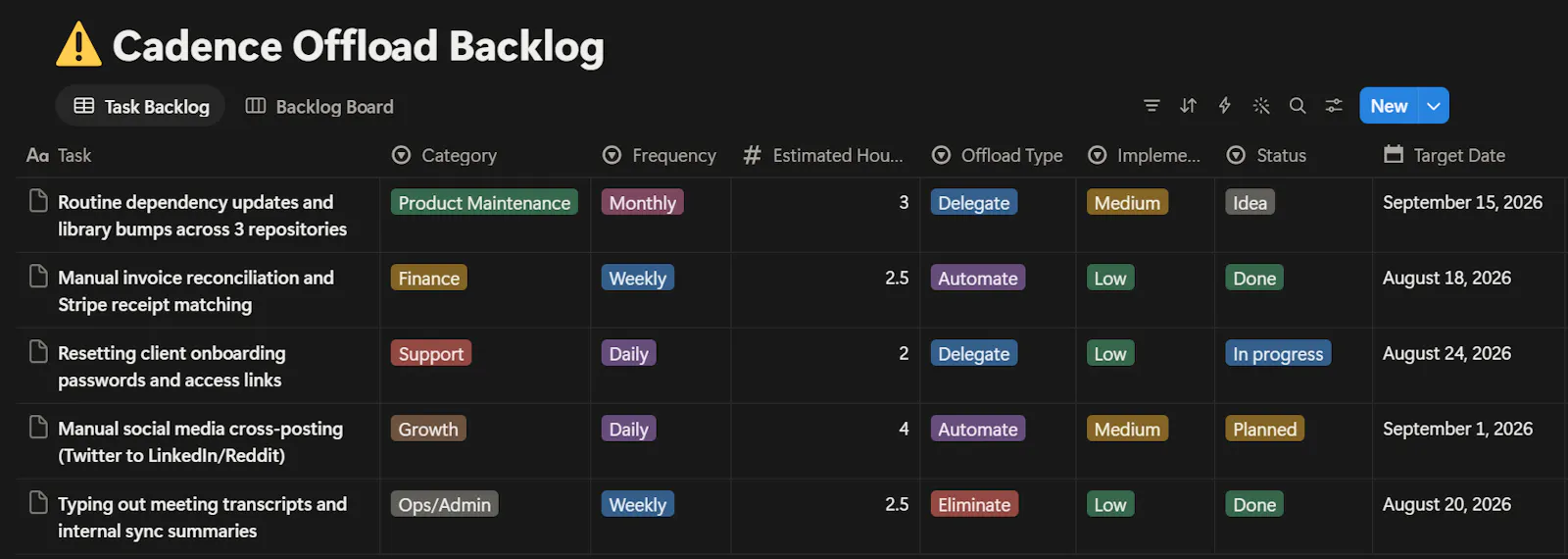Switch to the Backlog Board tab

[x=319, y=106]
